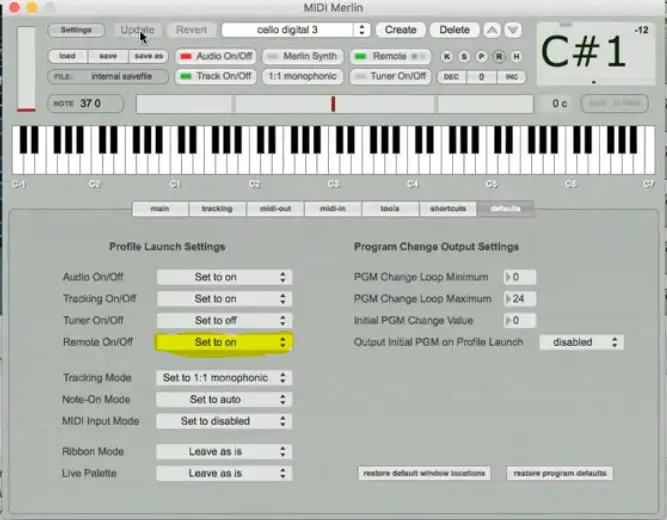This screenshot has height=520, width=667.
Task: Switch to the tracking tab
Action: [217, 209]
